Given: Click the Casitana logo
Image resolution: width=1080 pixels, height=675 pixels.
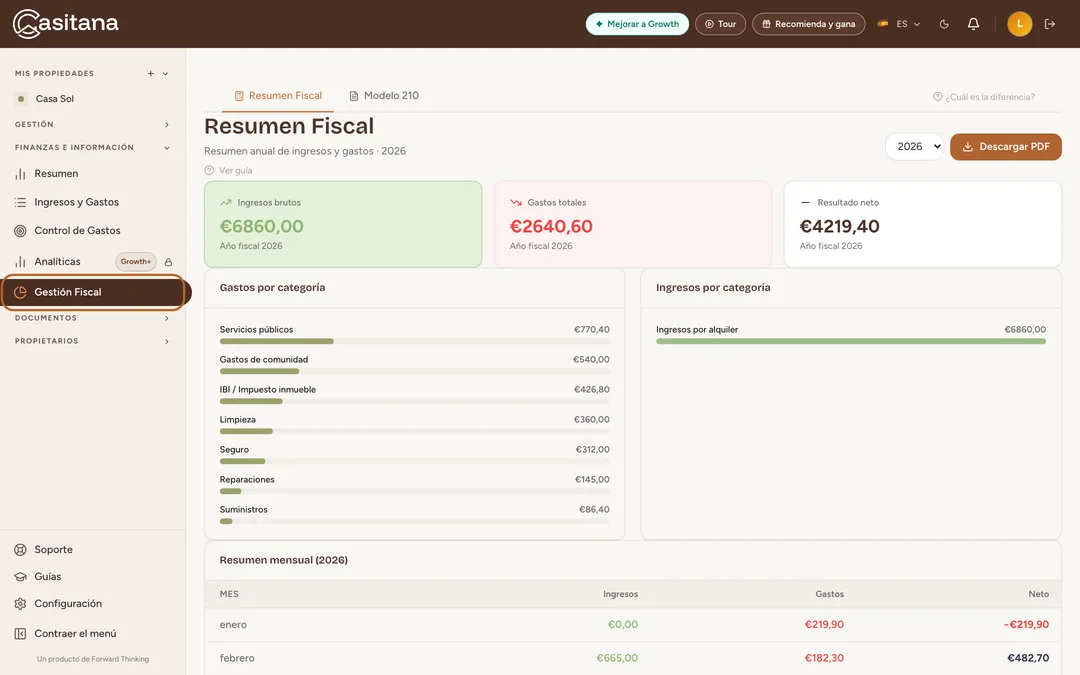Looking at the screenshot, I should point(66,23).
